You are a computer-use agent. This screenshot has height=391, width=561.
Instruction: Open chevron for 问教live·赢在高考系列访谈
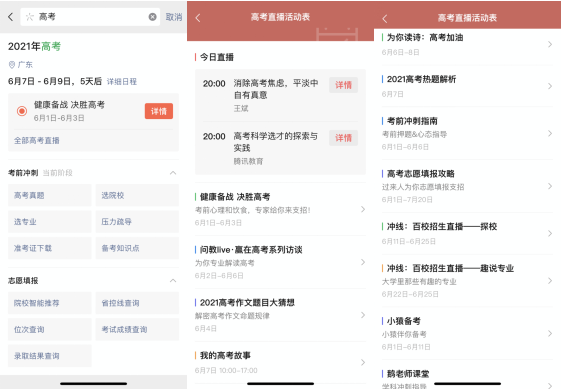(x=363, y=262)
